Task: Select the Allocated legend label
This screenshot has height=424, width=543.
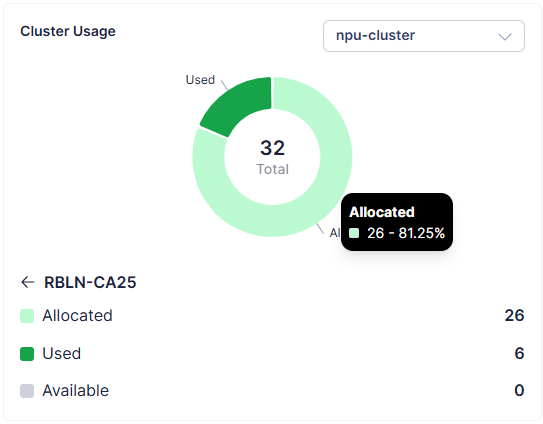Action: tap(77, 316)
